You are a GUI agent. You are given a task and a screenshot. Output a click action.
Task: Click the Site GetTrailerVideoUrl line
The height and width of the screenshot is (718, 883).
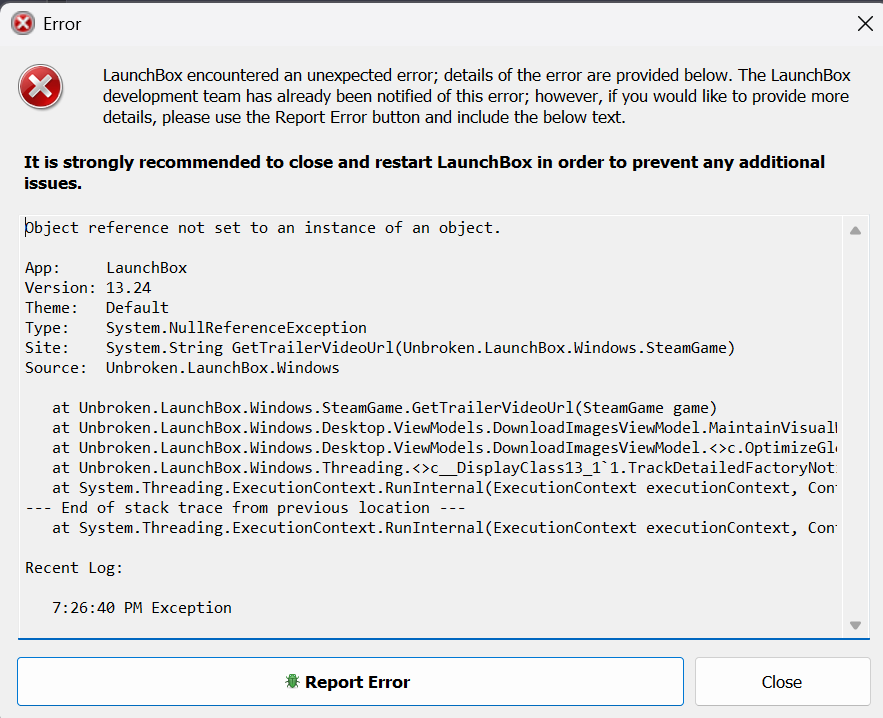380,348
